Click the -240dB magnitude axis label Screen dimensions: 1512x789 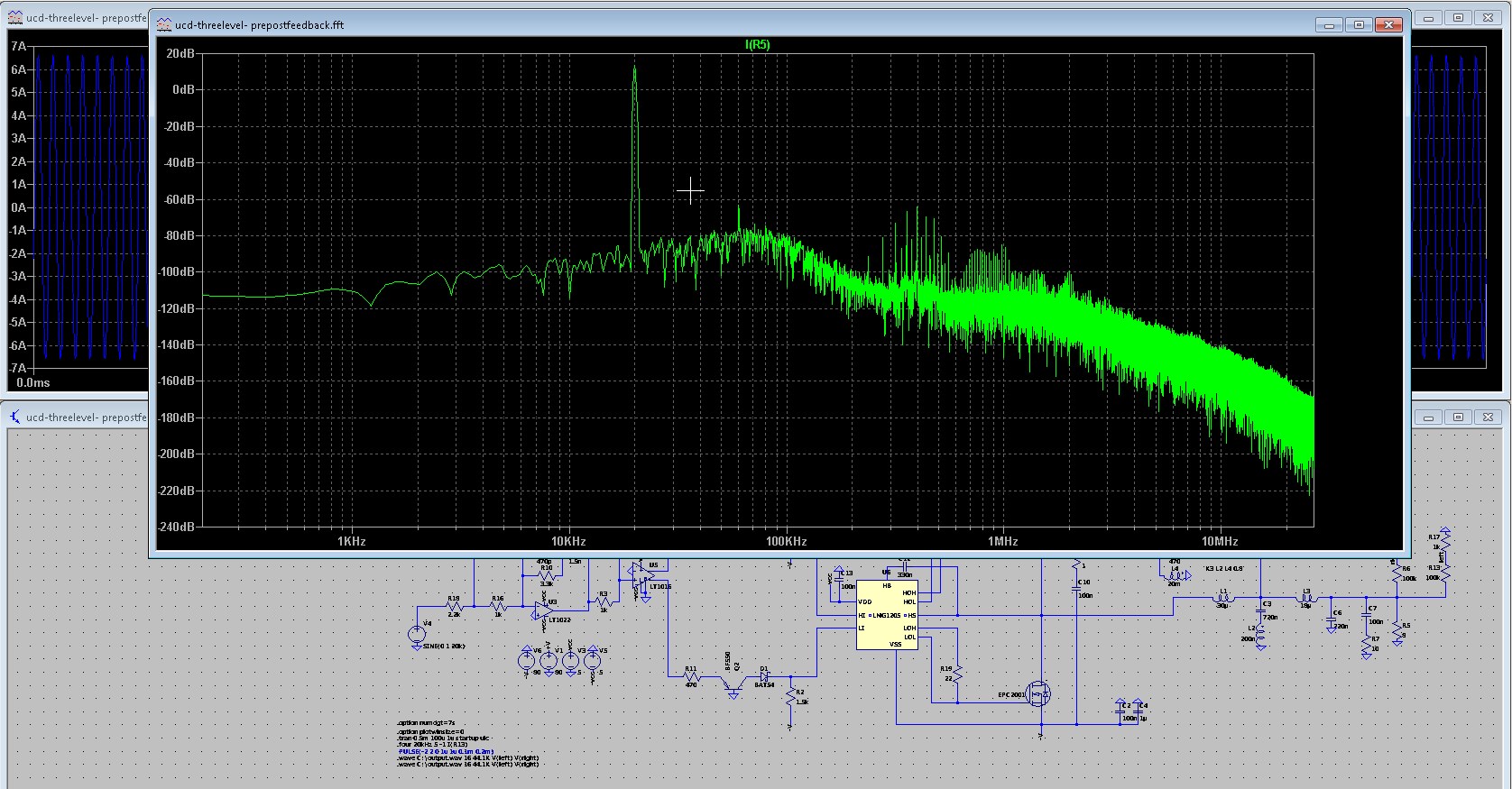pyautogui.click(x=177, y=527)
